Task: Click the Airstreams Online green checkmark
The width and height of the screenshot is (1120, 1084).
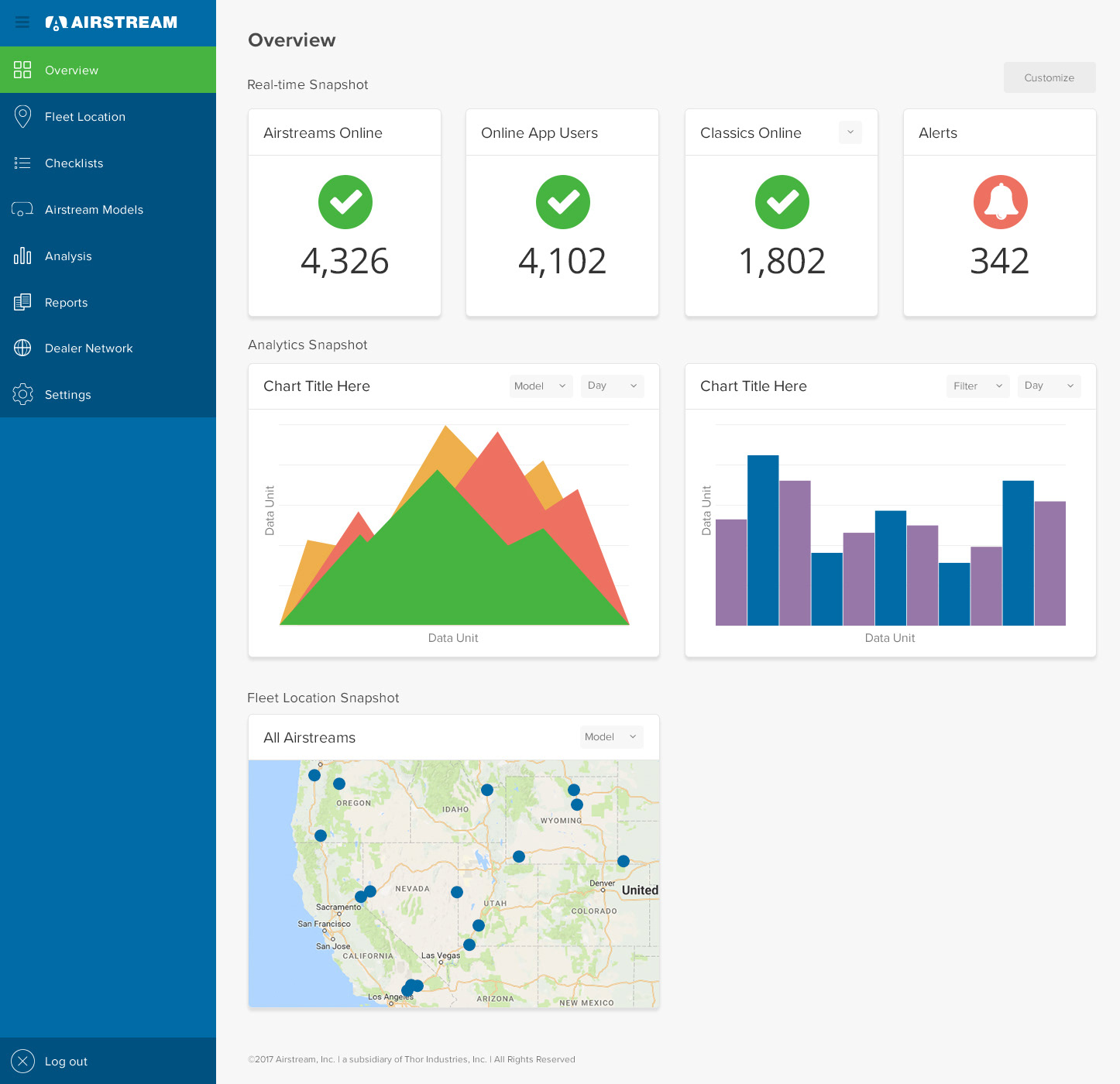Action: pos(345,202)
